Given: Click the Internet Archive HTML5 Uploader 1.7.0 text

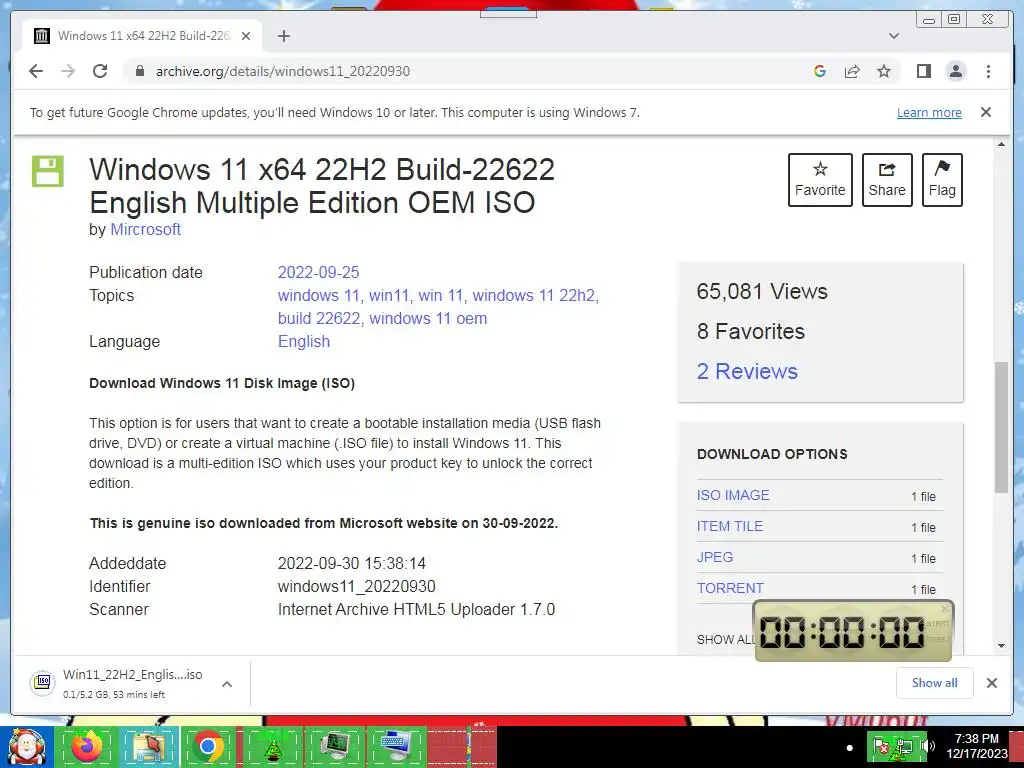Looking at the screenshot, I should pyautogui.click(x=416, y=609).
